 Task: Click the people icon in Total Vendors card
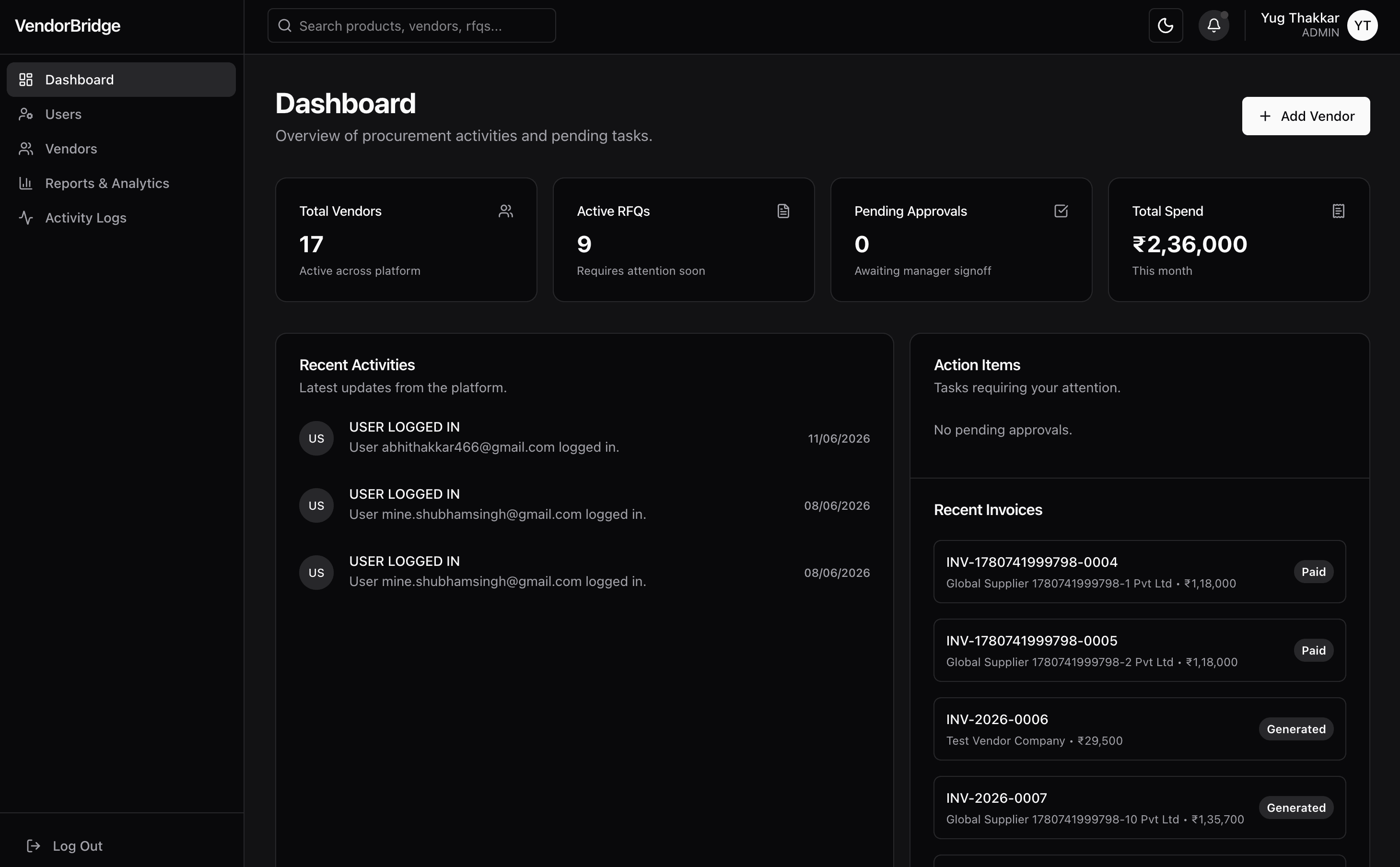(x=506, y=211)
